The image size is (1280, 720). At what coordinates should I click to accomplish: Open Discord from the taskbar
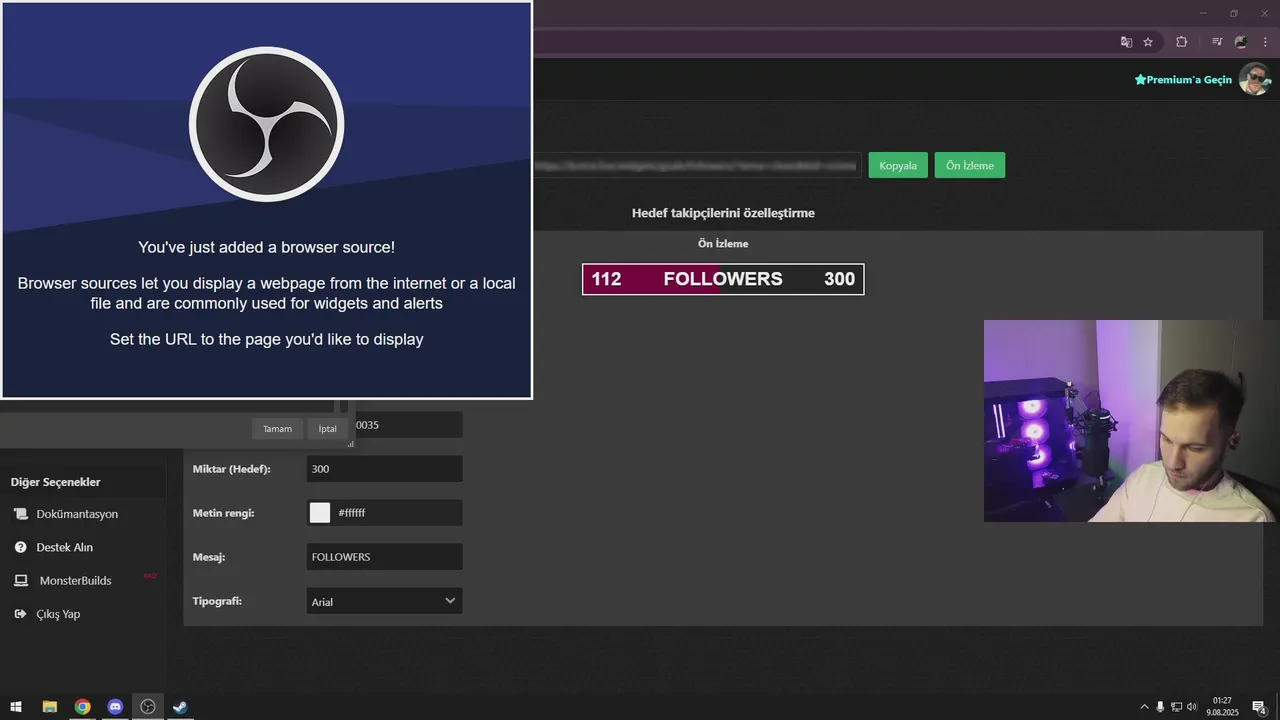click(x=115, y=707)
